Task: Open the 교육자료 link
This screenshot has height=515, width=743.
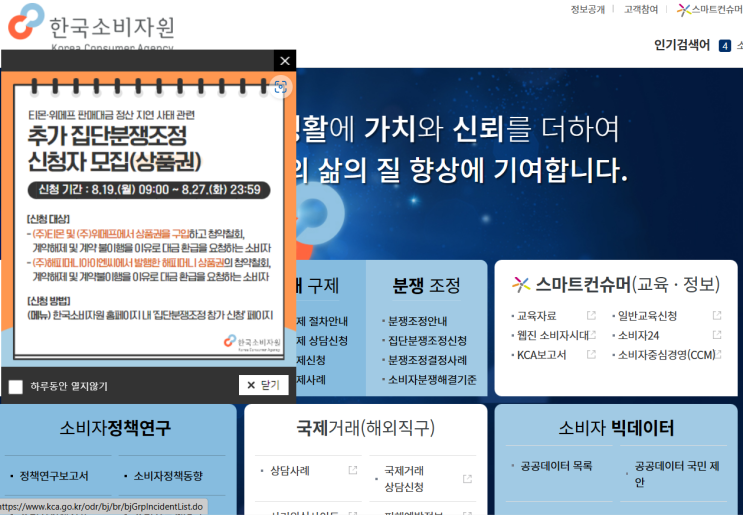Action: tap(536, 316)
